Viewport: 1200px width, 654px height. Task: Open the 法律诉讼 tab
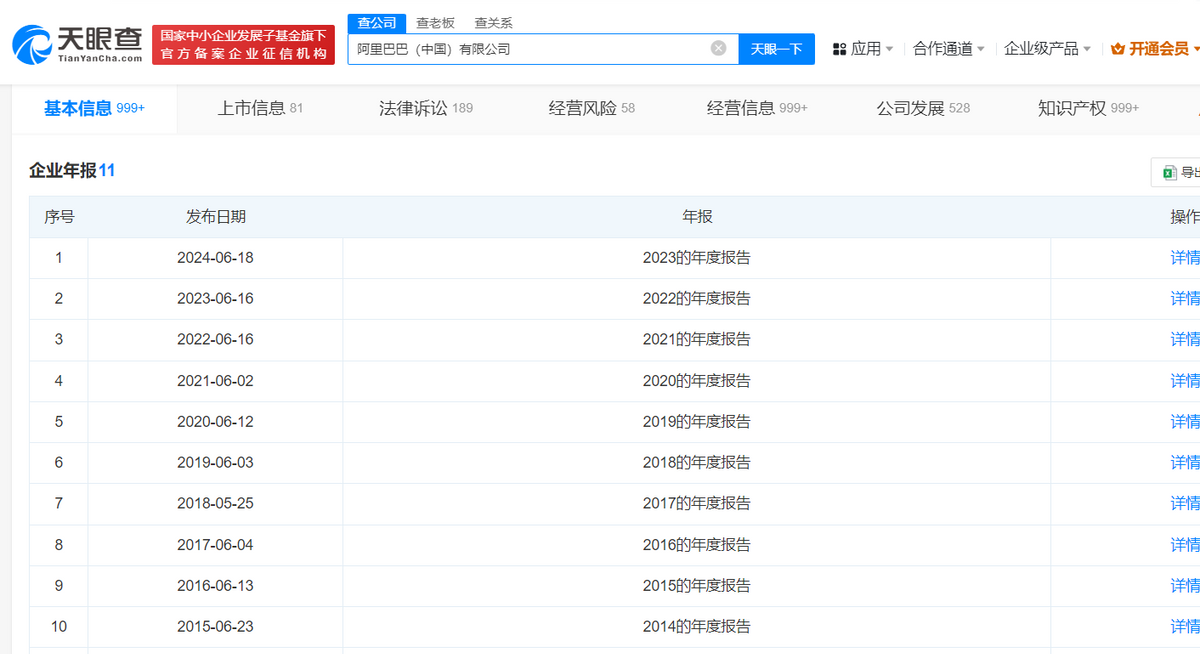(x=425, y=108)
